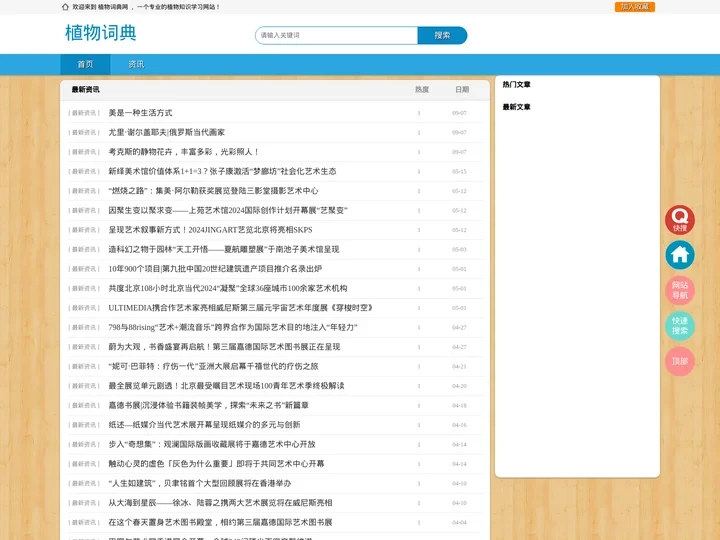720x540 pixels.
Task: Click the blue house floating button
Action: [680, 255]
